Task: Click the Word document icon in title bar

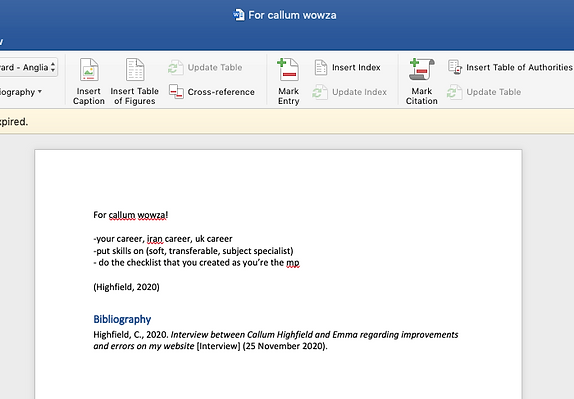Action: click(239, 15)
